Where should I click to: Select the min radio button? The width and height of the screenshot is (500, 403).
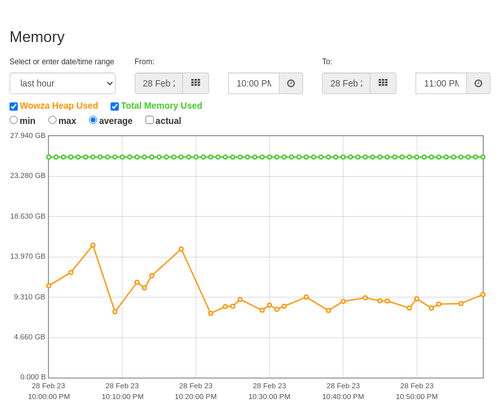point(13,120)
